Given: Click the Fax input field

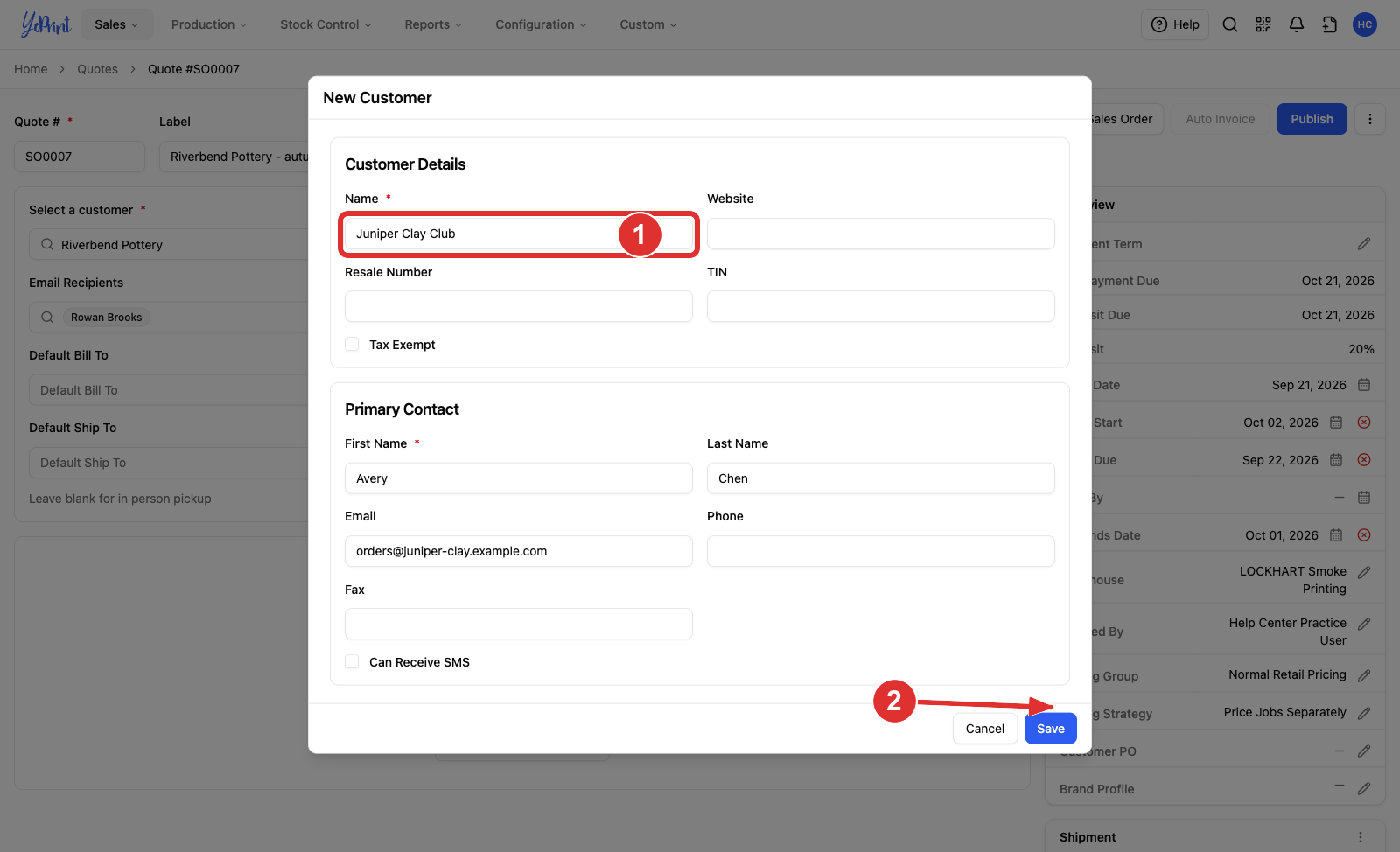Looking at the screenshot, I should [x=519, y=624].
